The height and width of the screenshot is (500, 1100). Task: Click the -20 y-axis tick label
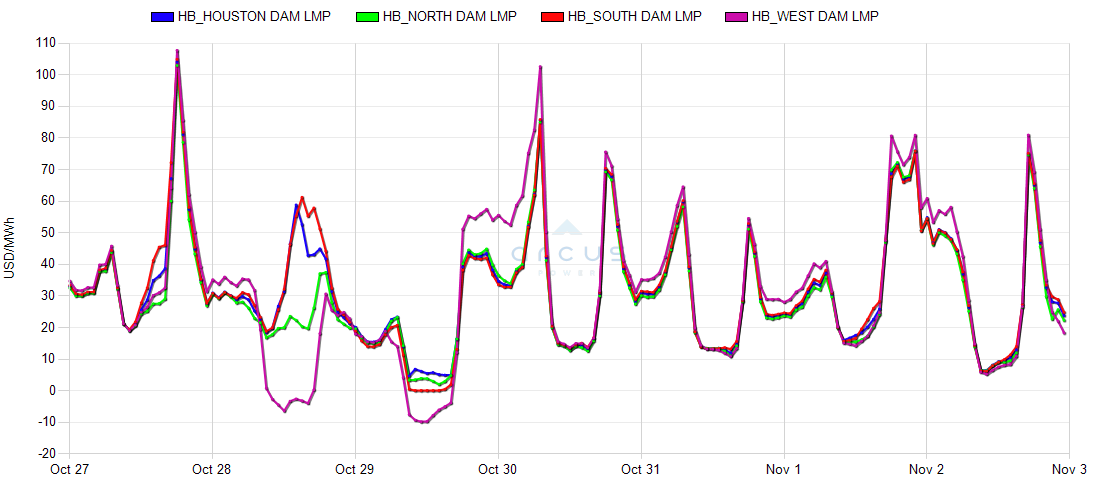45,454
